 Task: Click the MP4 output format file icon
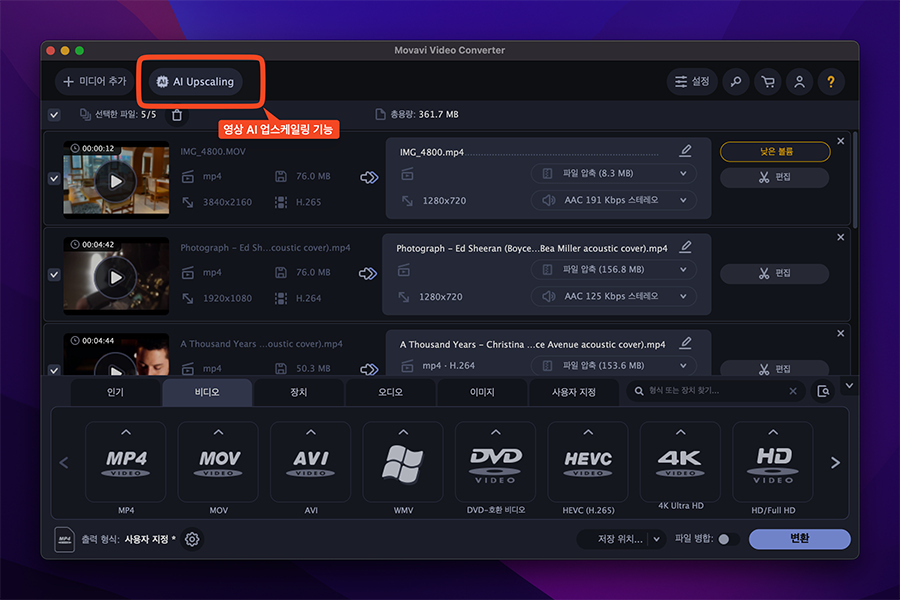(x=64, y=540)
